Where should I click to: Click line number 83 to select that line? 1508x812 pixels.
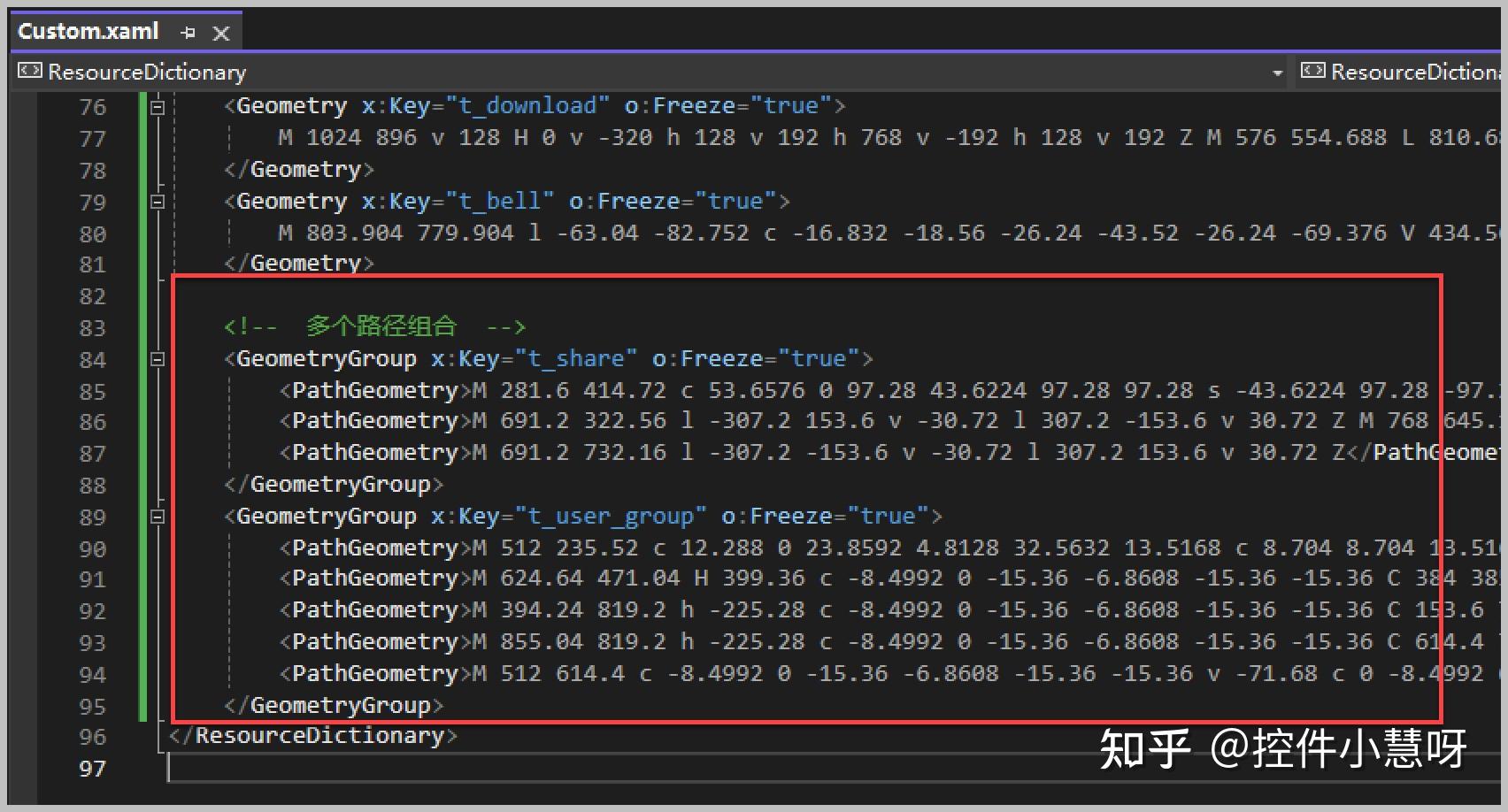click(x=92, y=327)
